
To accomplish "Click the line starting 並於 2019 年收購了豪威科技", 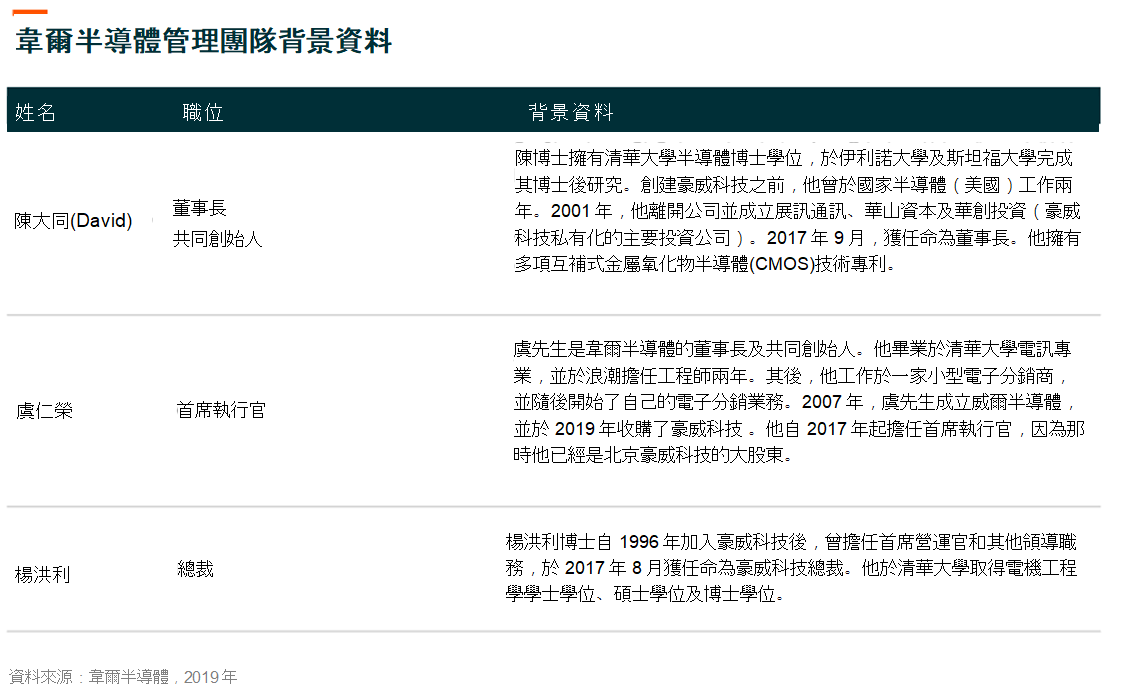I will 799,429.
